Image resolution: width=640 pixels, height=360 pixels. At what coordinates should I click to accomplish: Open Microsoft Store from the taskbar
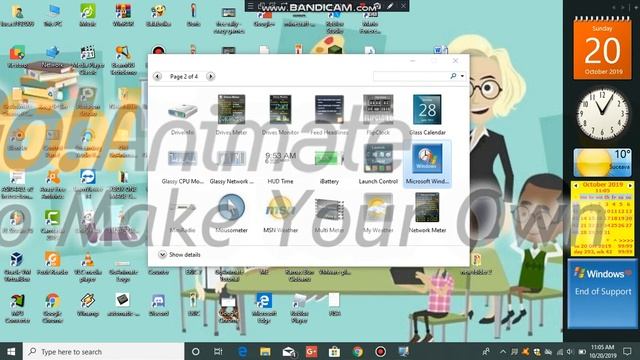[334, 351]
